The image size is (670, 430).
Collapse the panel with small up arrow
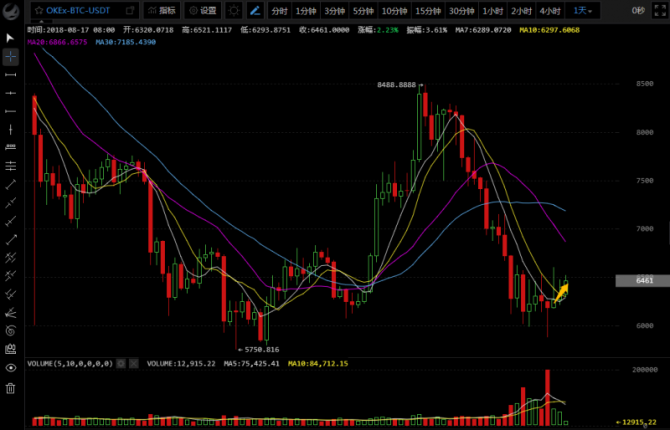(41, 21)
